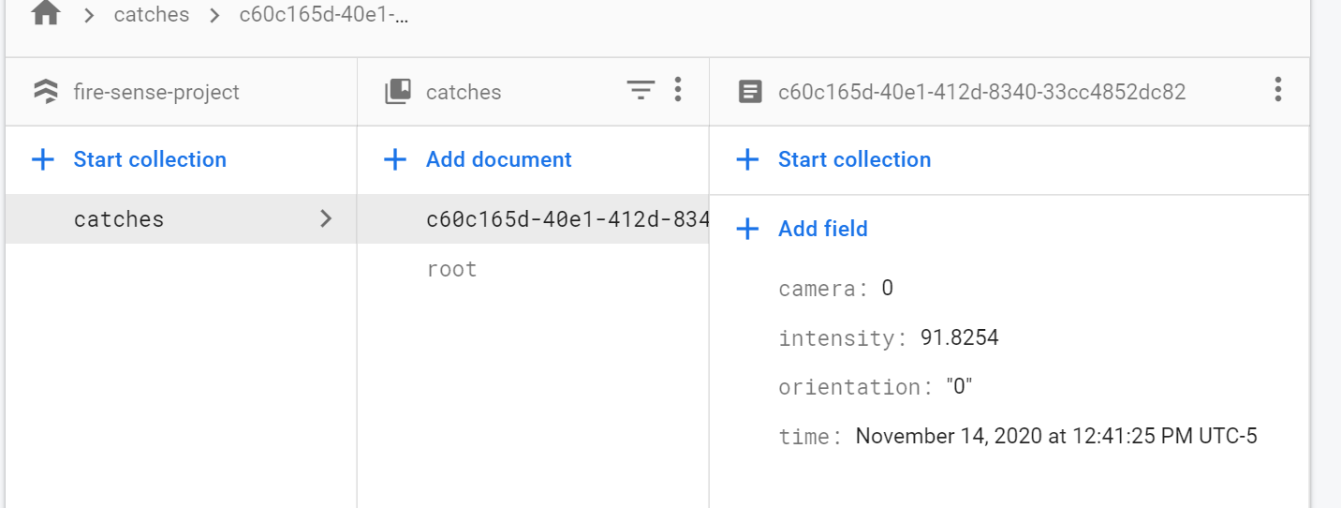The width and height of the screenshot is (1341, 508).
Task: Select the c60c165d-40e1-412d document row
Action: tap(566, 219)
